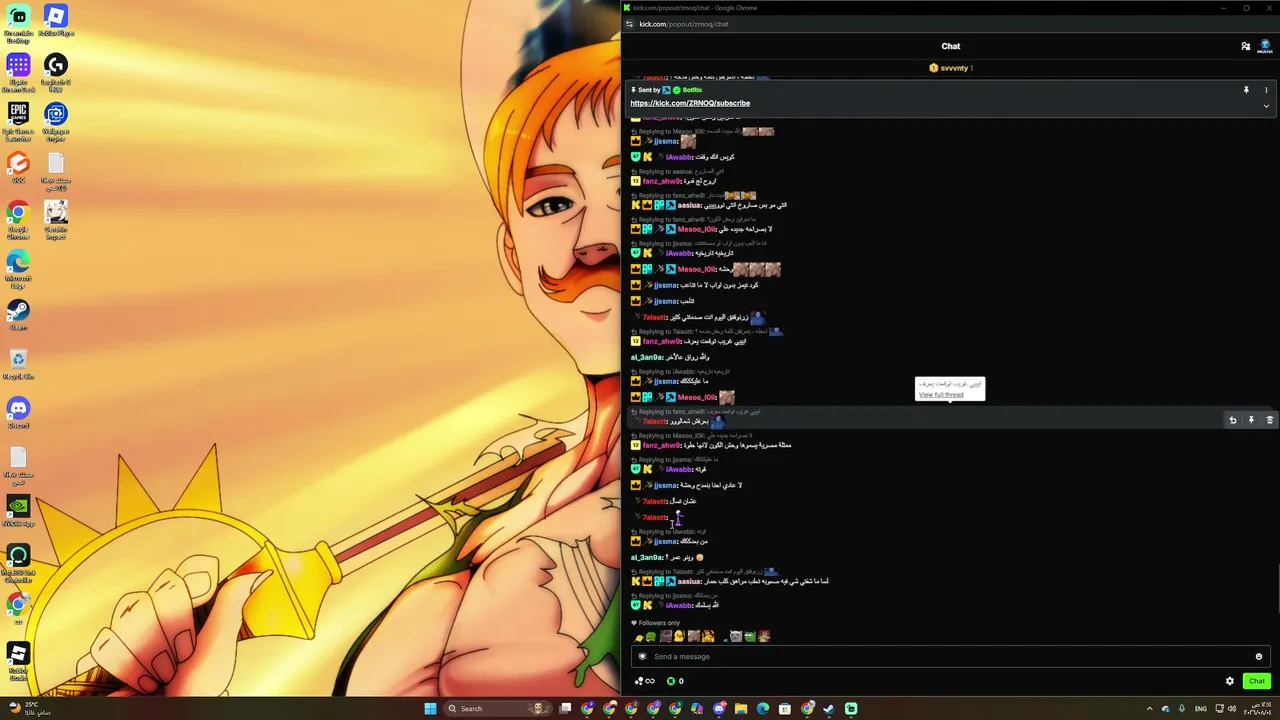Viewport: 1280px width, 720px height.
Task: Select the Genshin Impact desktop icon
Action: [56, 219]
